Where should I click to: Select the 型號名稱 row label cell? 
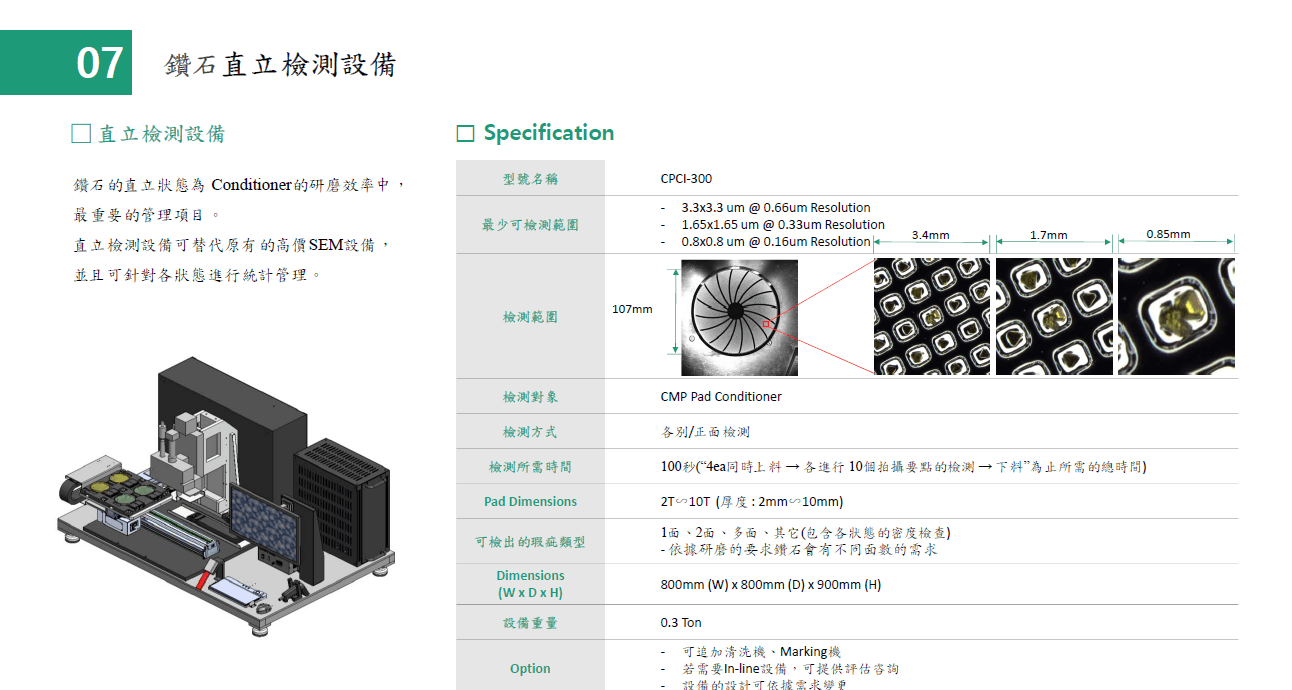530,179
